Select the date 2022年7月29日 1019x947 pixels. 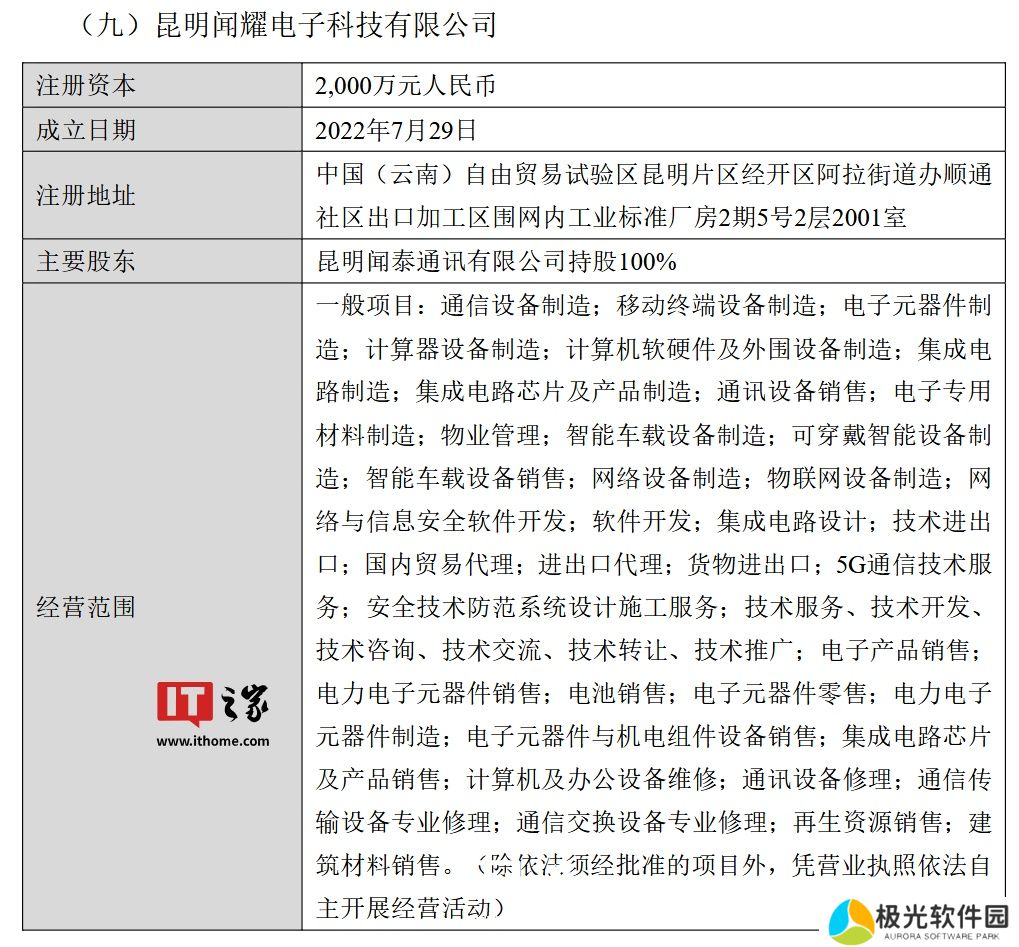click(396, 130)
